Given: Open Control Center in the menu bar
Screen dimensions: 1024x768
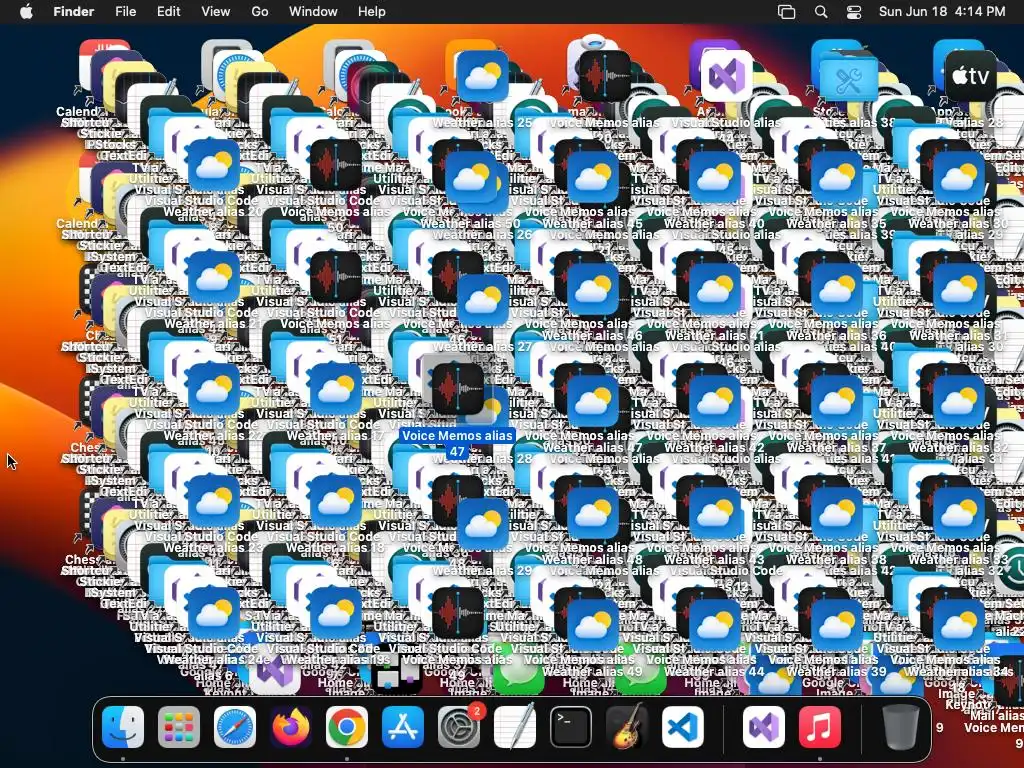Looking at the screenshot, I should 854,12.
